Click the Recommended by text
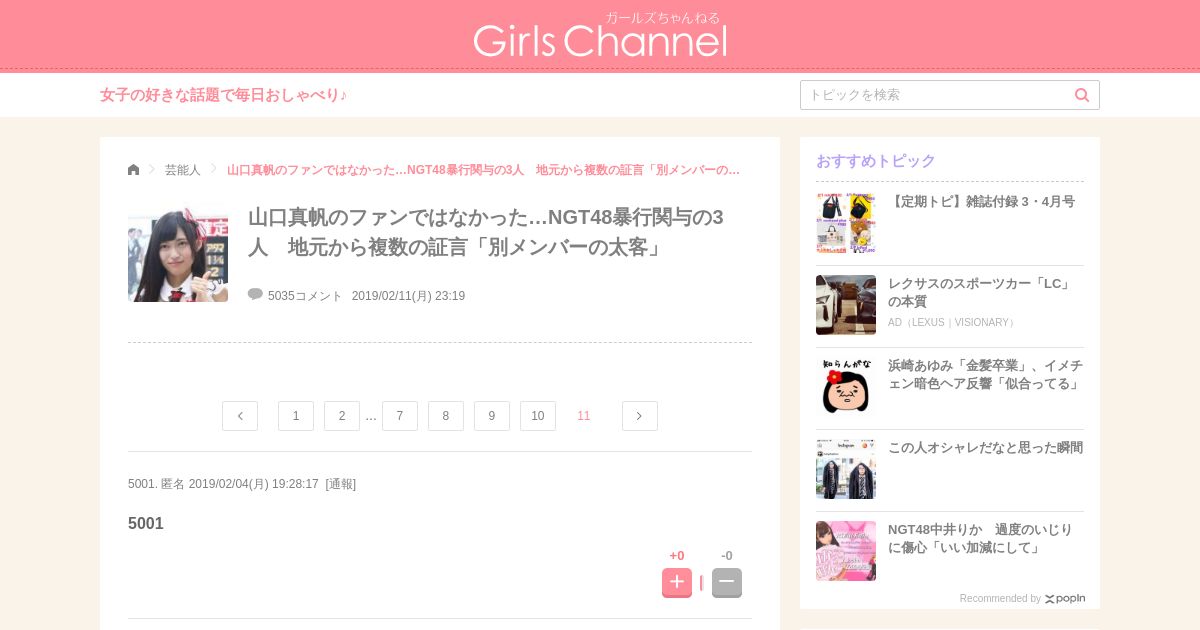Screen dimensions: 1200x630 tap(1000, 599)
